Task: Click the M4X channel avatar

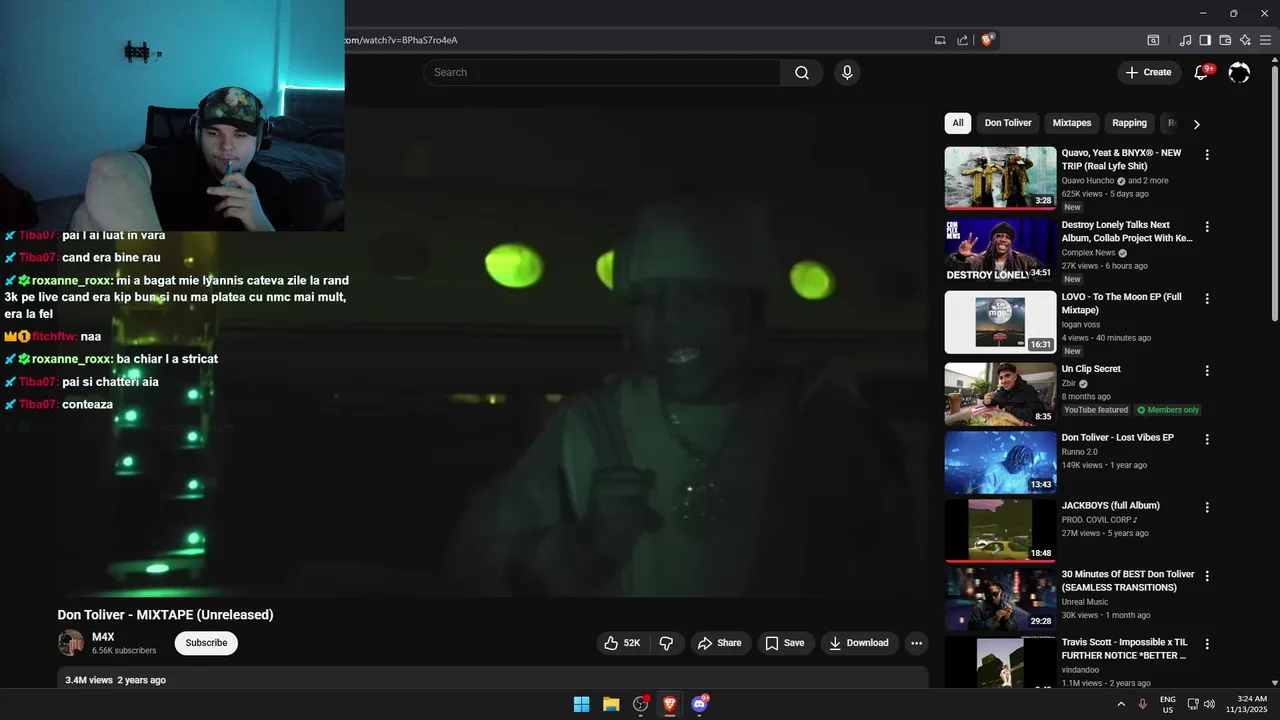Action: [71, 643]
